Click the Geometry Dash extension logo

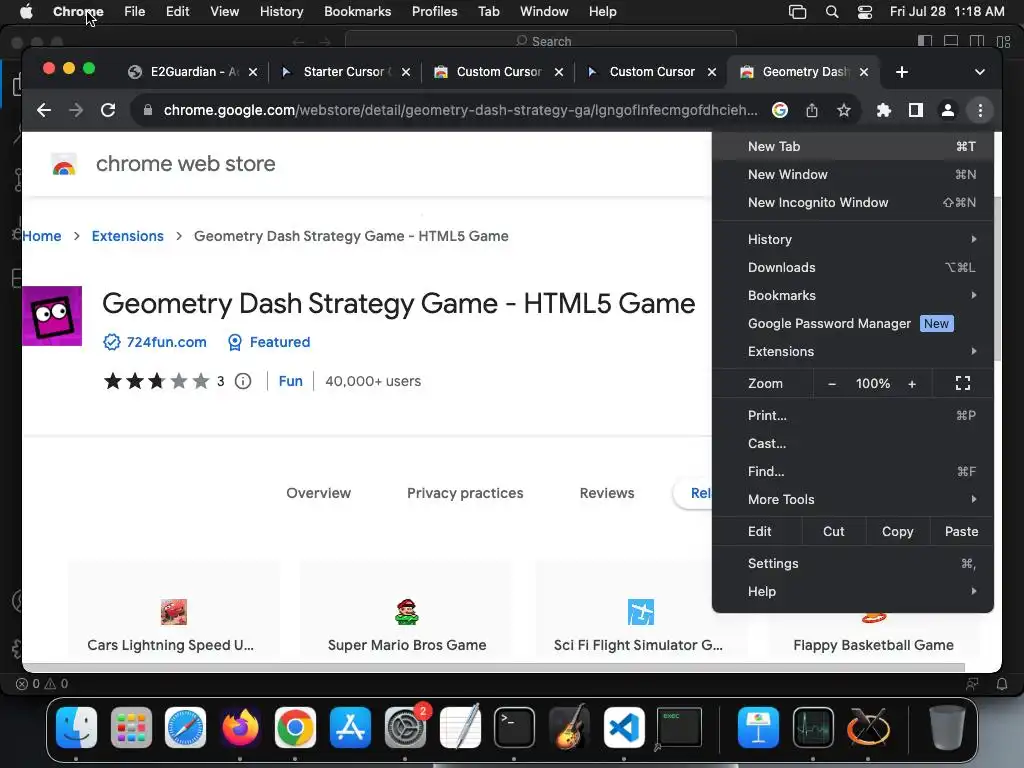pyautogui.click(x=52, y=316)
